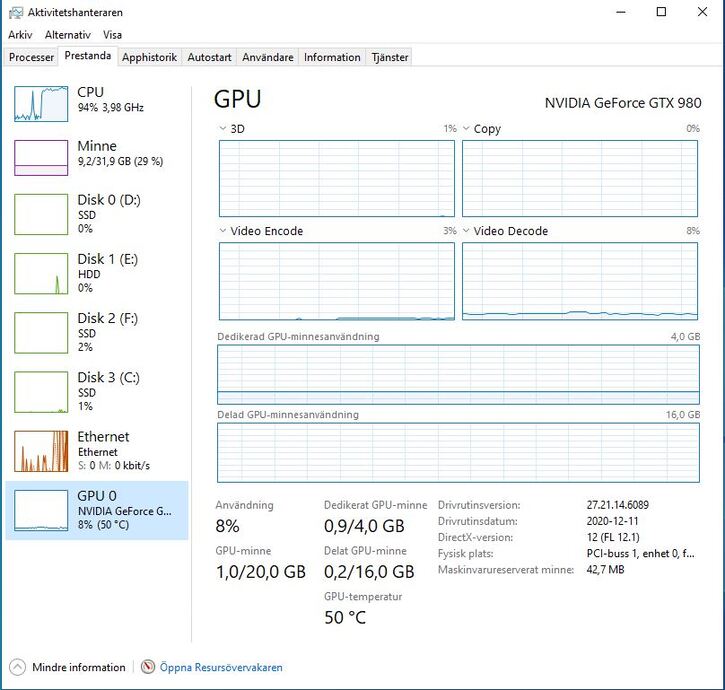Select the Disk 1 (E:) thumbnail graph
Viewport: 725px width, 690px height.
[x=41, y=273]
